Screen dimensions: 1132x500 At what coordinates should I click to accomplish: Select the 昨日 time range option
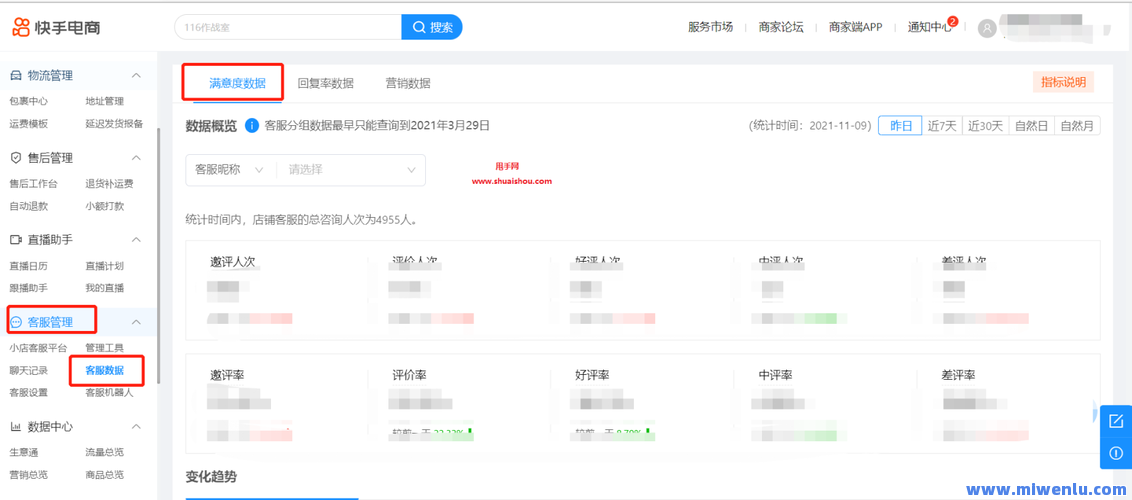pos(900,126)
